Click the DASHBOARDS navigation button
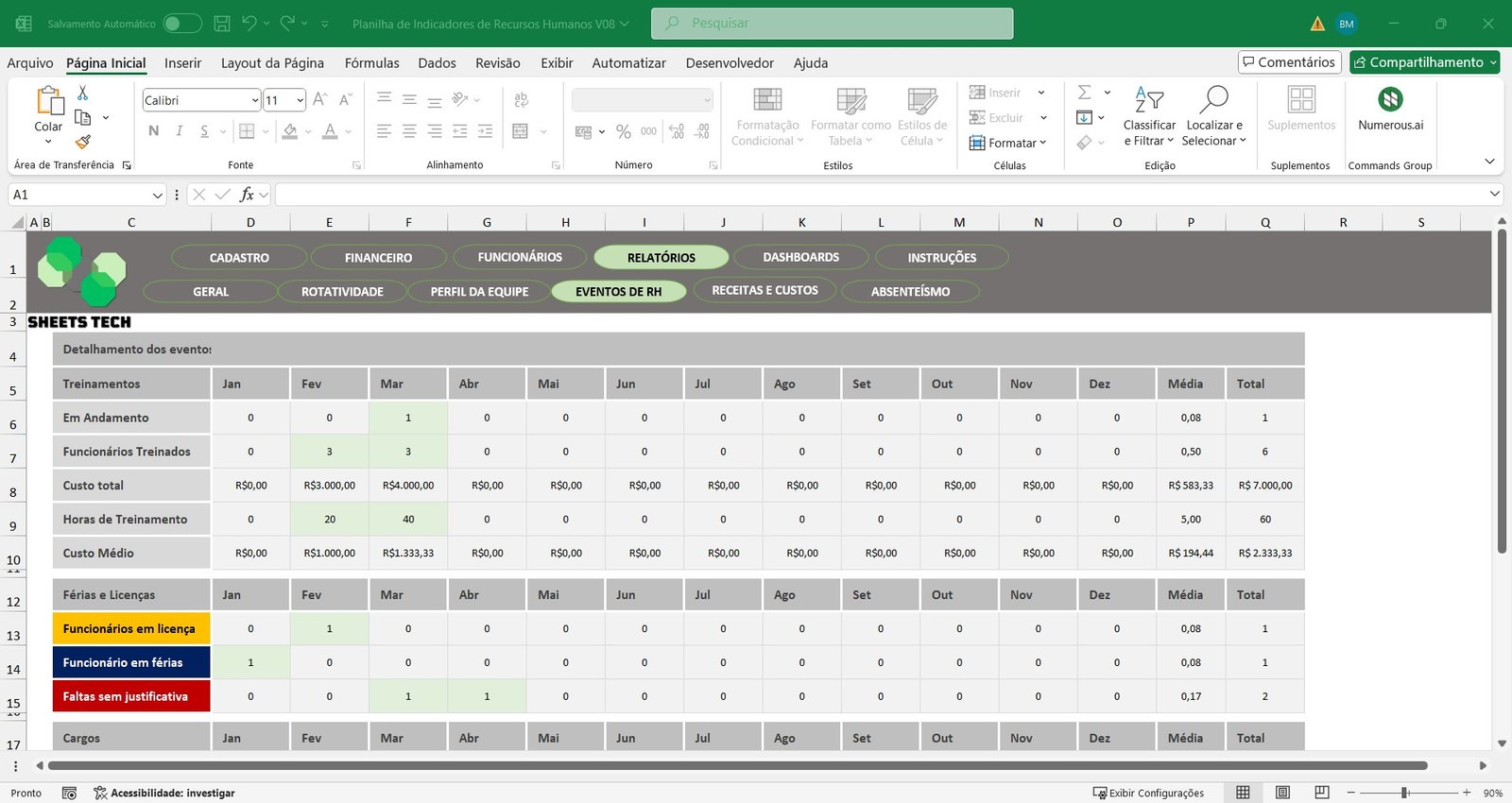 800,257
